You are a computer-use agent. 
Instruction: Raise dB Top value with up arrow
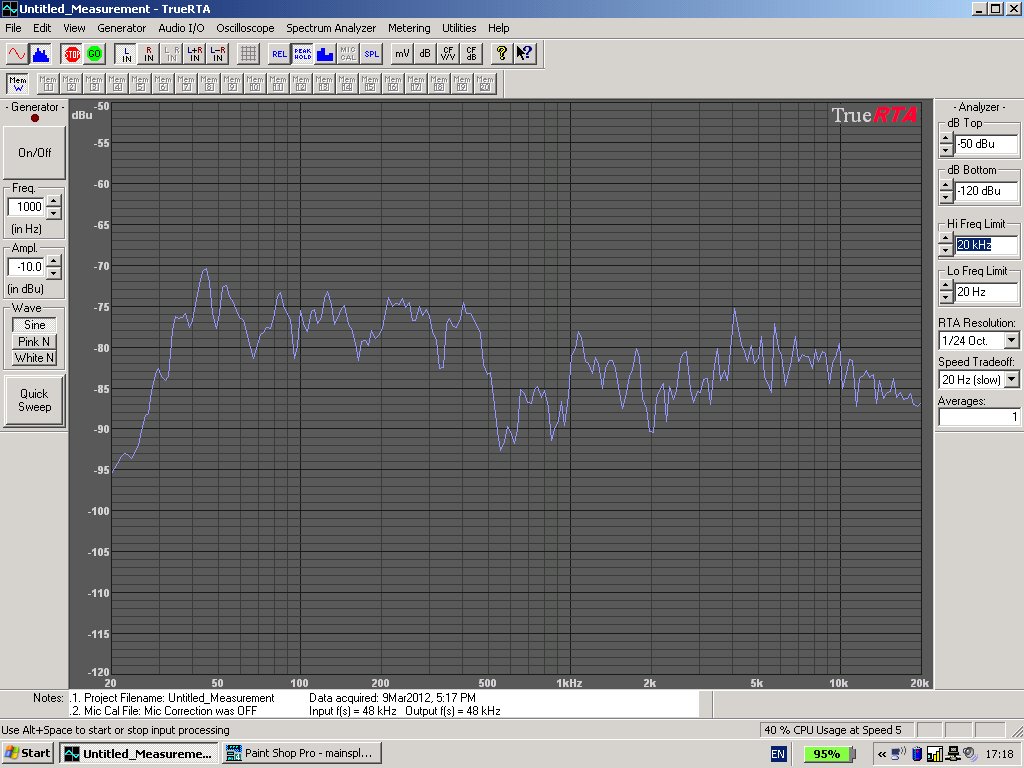pyautogui.click(x=946, y=138)
